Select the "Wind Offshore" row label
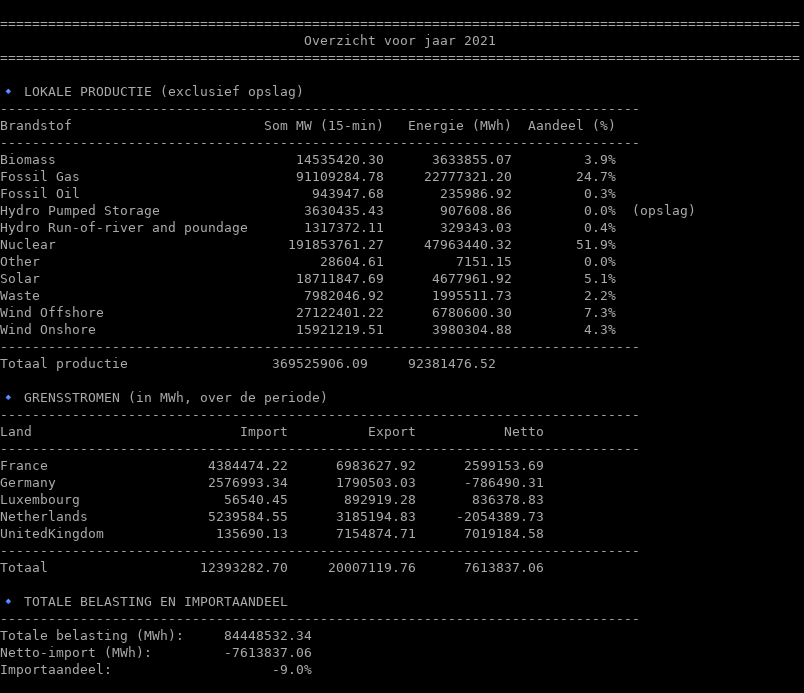This screenshot has width=804, height=693. tap(52, 313)
